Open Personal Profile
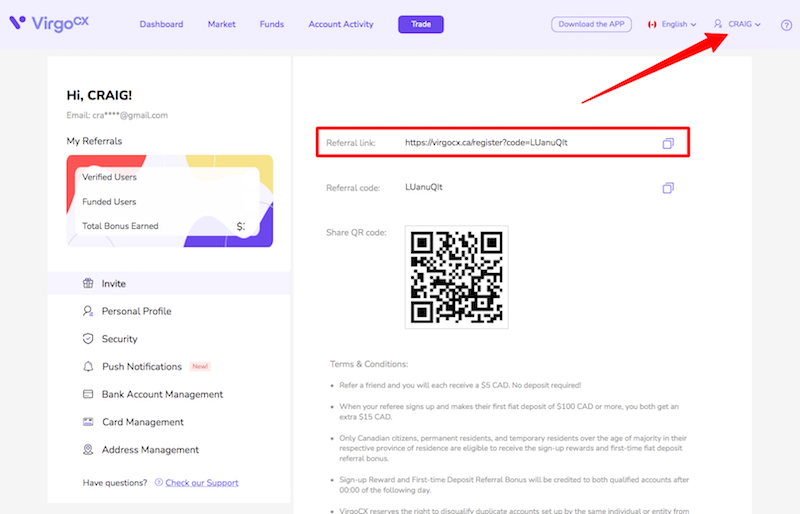The width and height of the screenshot is (800, 514). (x=136, y=311)
